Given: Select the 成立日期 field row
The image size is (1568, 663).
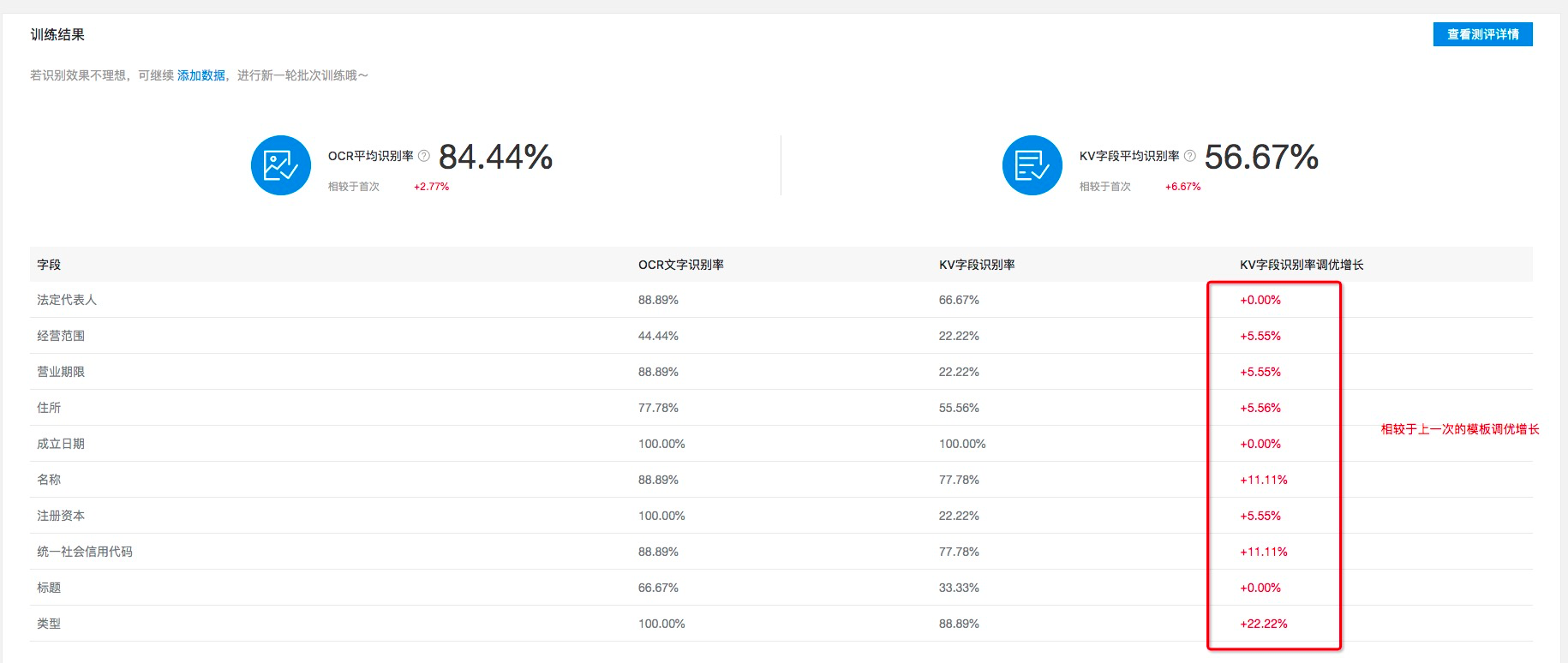Looking at the screenshot, I should pos(61,444).
